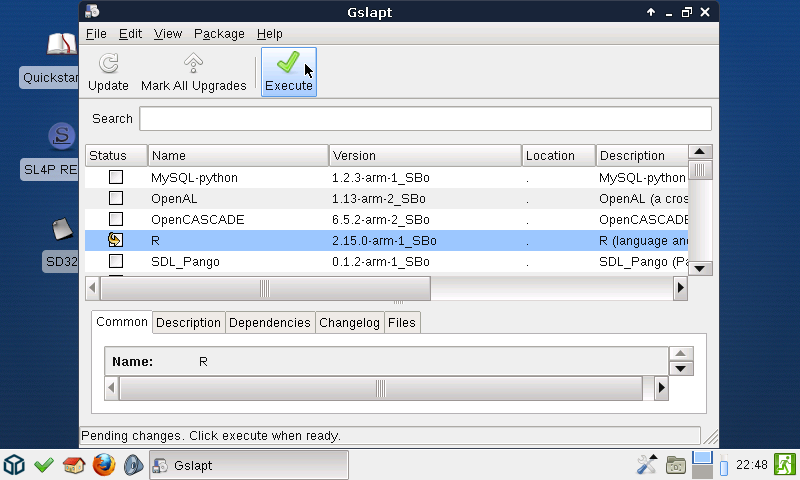Select Gslapt taskbar window button
This screenshot has width=800, height=480.
click(249, 465)
